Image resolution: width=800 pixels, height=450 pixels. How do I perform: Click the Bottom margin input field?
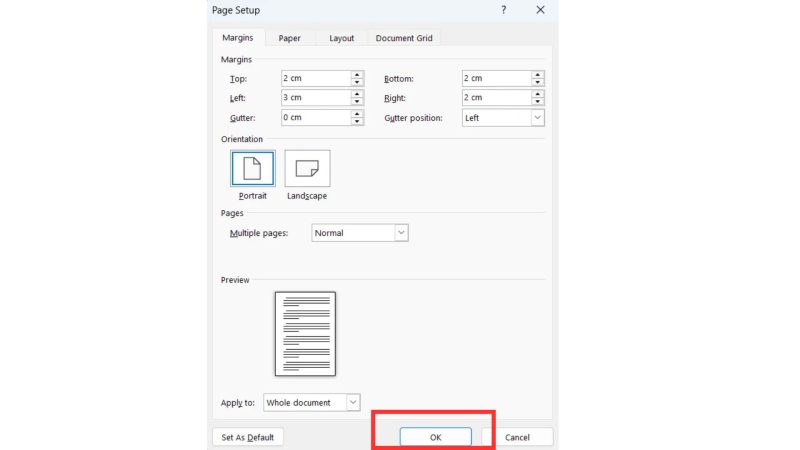(x=496, y=78)
